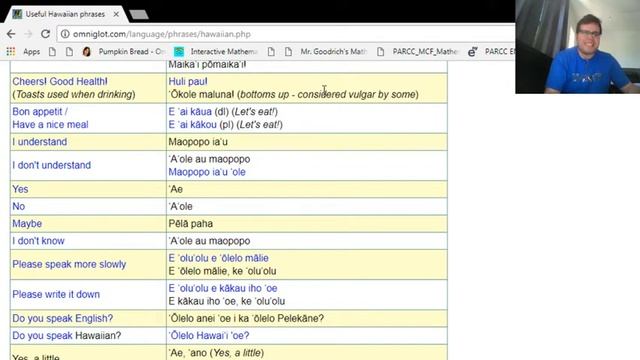Image resolution: width=640 pixels, height=360 pixels.
Task: Click the omniglot.com address bar
Action: pyautogui.click(x=286, y=34)
